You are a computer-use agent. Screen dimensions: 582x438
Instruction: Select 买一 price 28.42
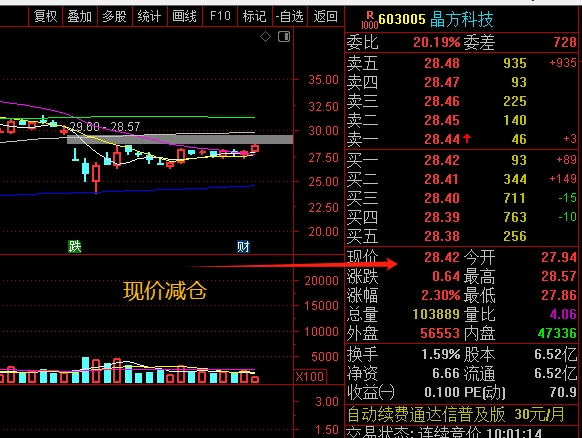click(442, 160)
